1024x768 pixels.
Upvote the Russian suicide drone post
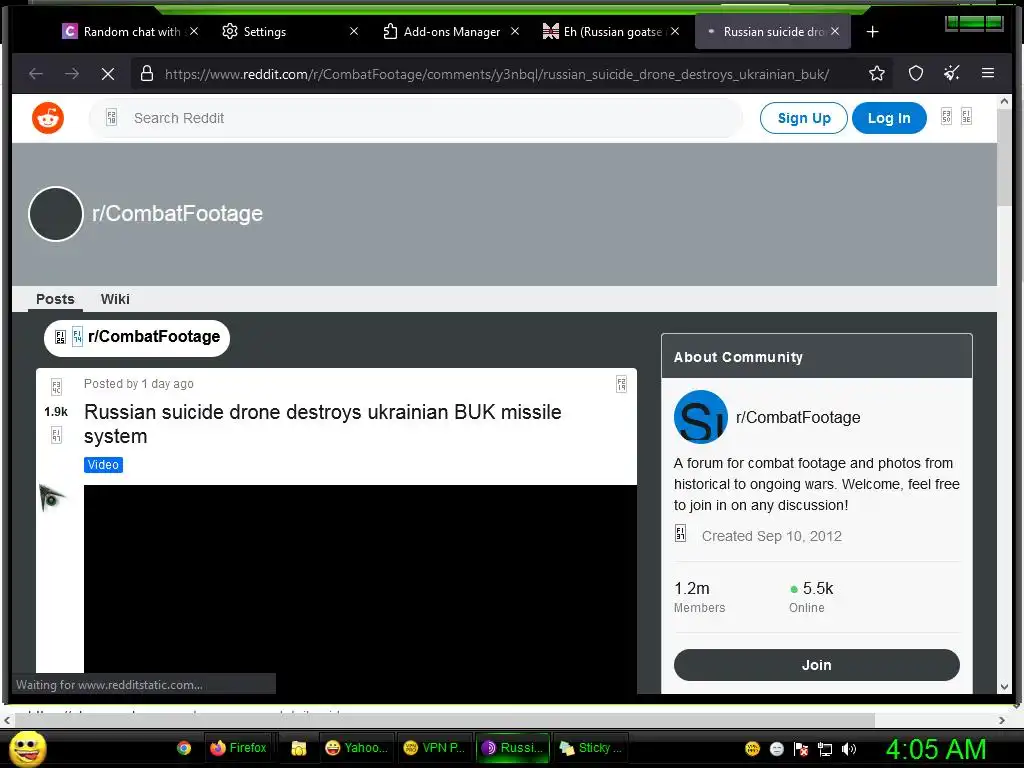57,387
